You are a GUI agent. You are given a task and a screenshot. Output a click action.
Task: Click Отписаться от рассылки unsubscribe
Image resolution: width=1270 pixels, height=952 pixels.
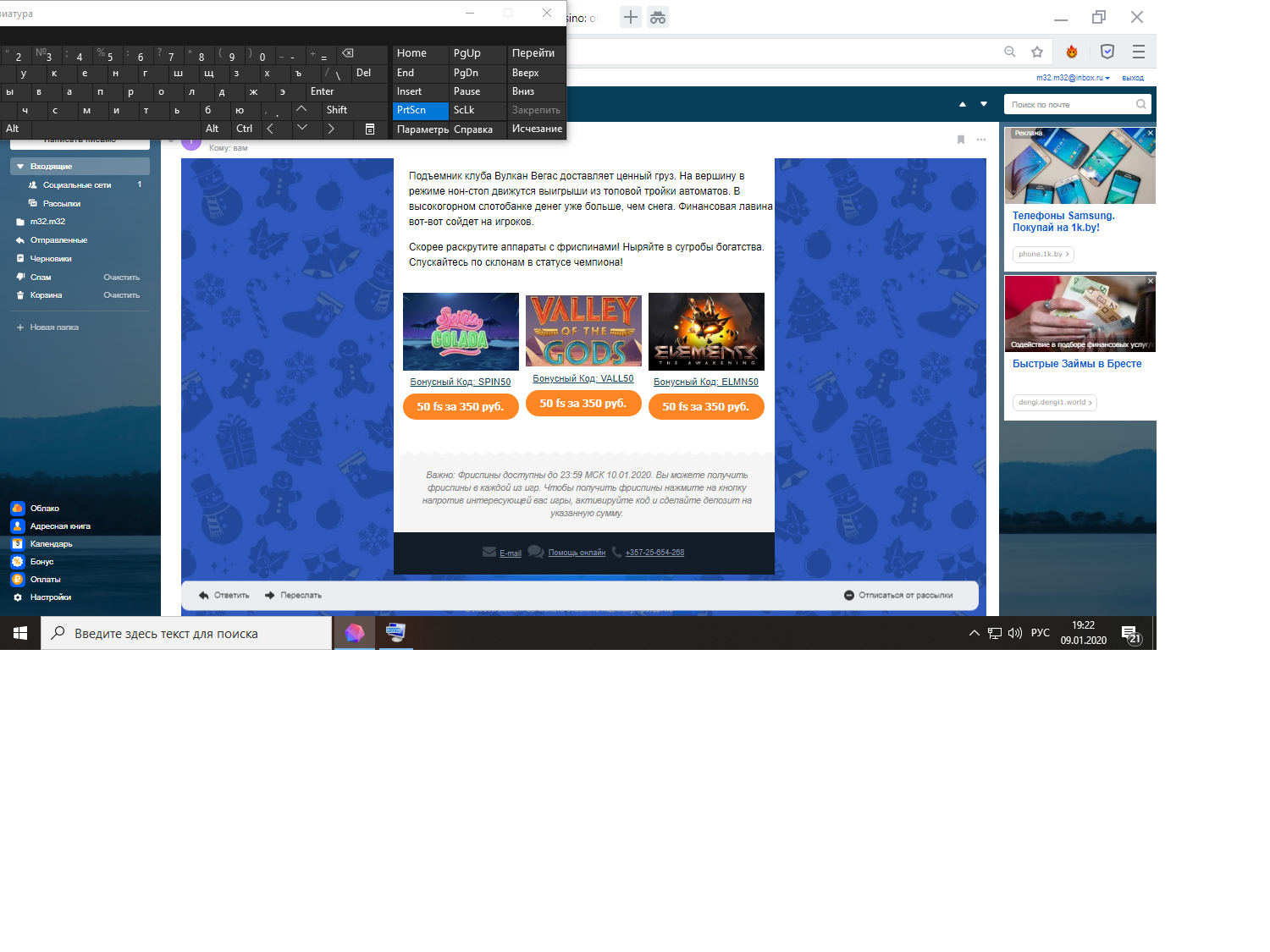pyautogui.click(x=898, y=595)
